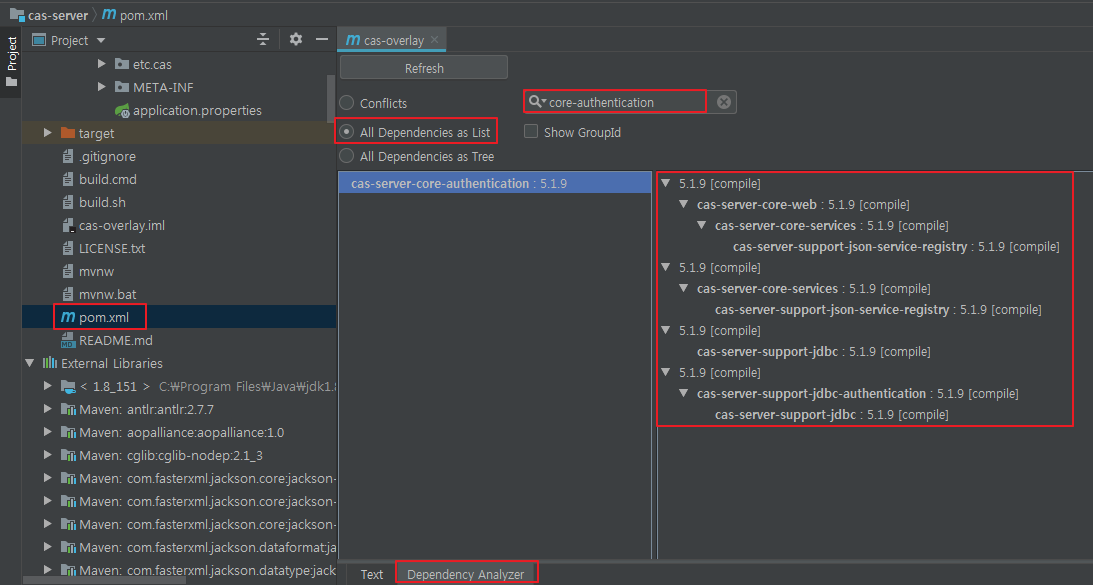Open Project panel settings gear

[x=296, y=39]
